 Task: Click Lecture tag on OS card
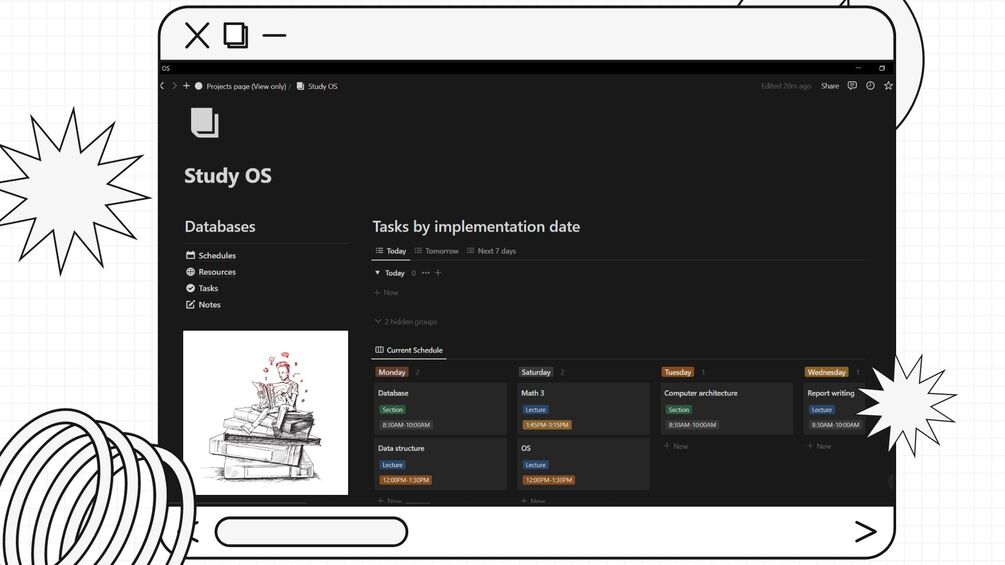click(x=535, y=465)
